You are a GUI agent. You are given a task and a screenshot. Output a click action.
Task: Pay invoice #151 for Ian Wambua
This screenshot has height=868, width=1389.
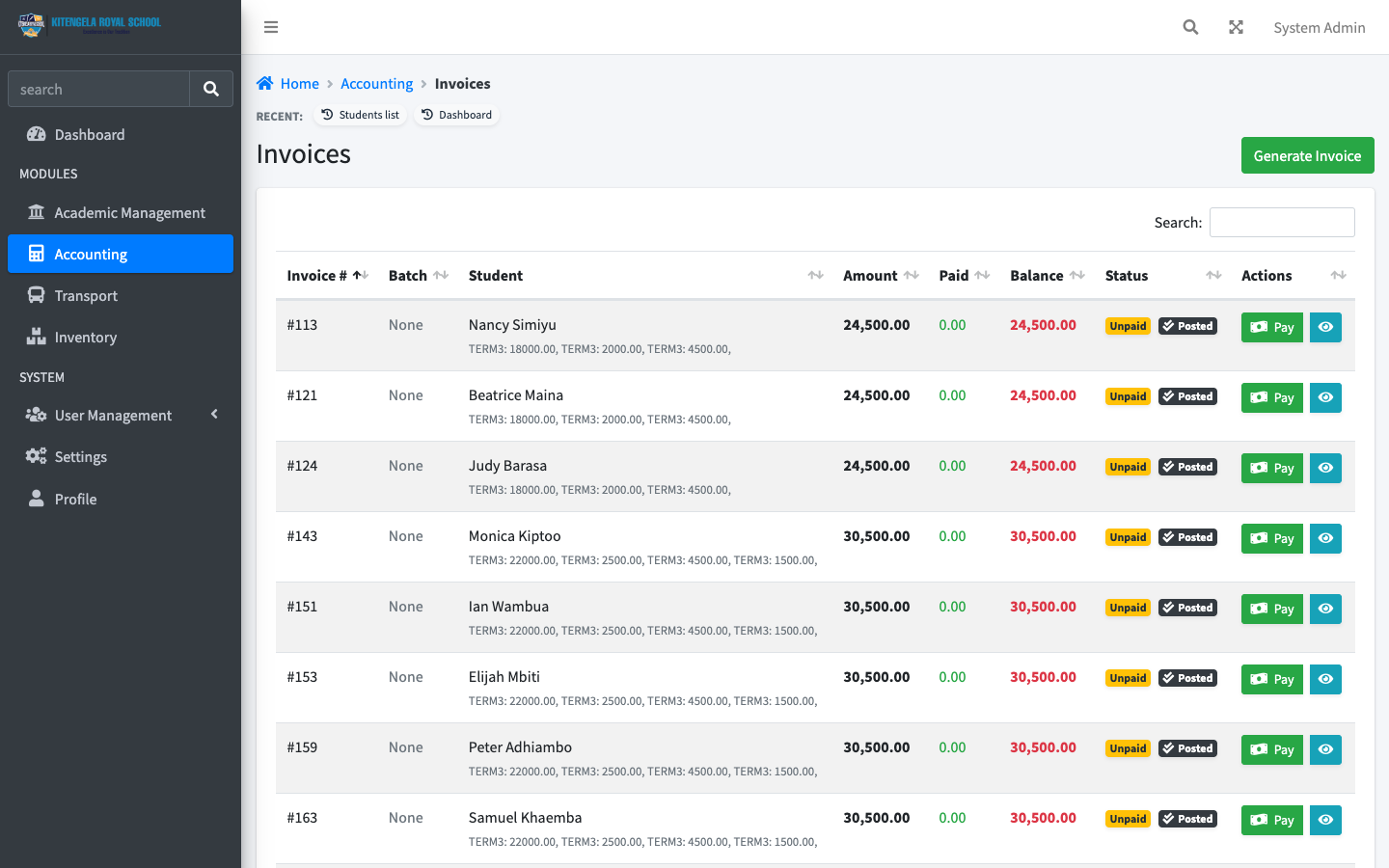1271,609
